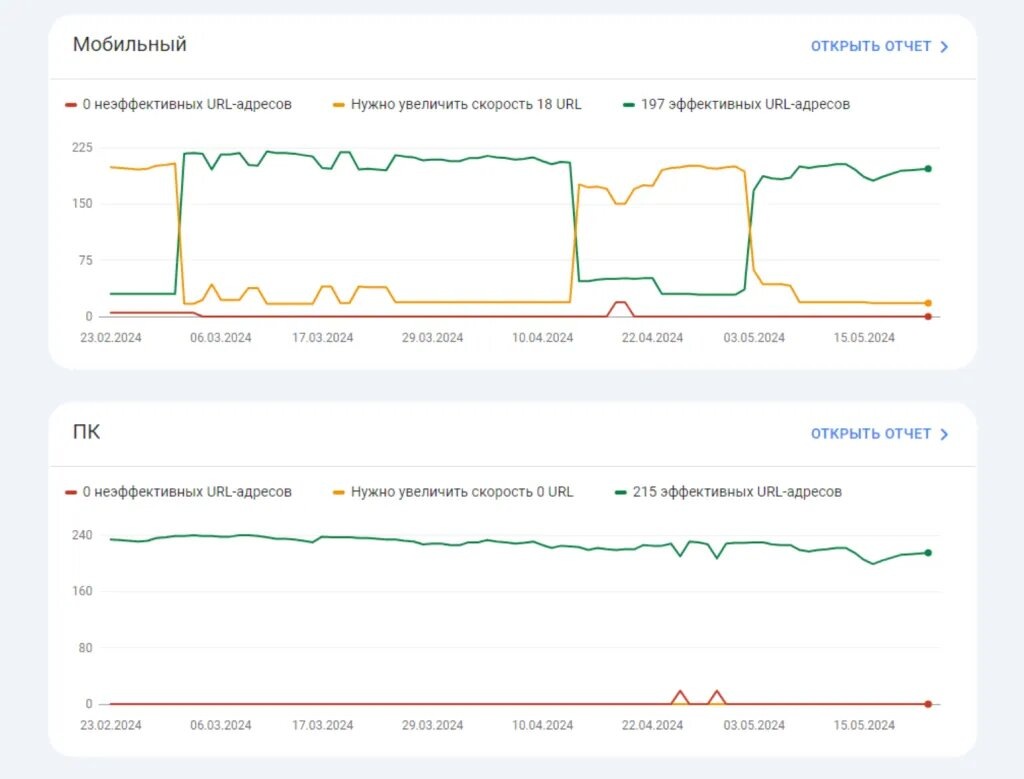Image resolution: width=1024 pixels, height=779 pixels.
Task: Click Y-axis value 225 on Мобильный chart
Action: (82, 148)
